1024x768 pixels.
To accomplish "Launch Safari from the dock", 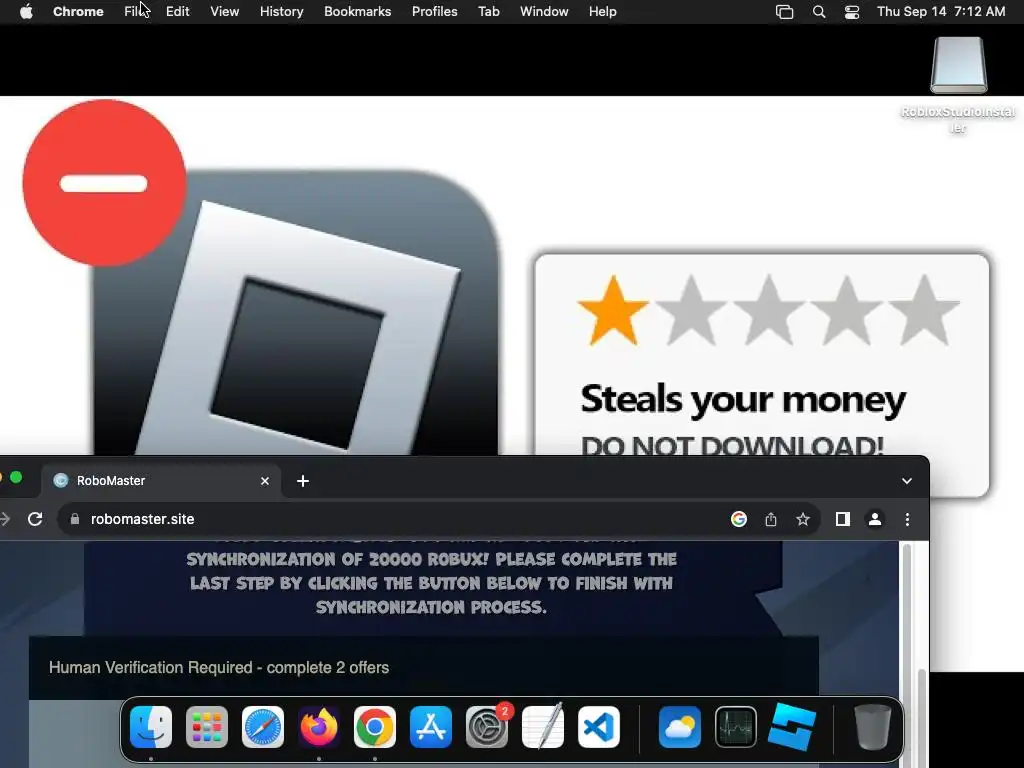I will point(263,727).
